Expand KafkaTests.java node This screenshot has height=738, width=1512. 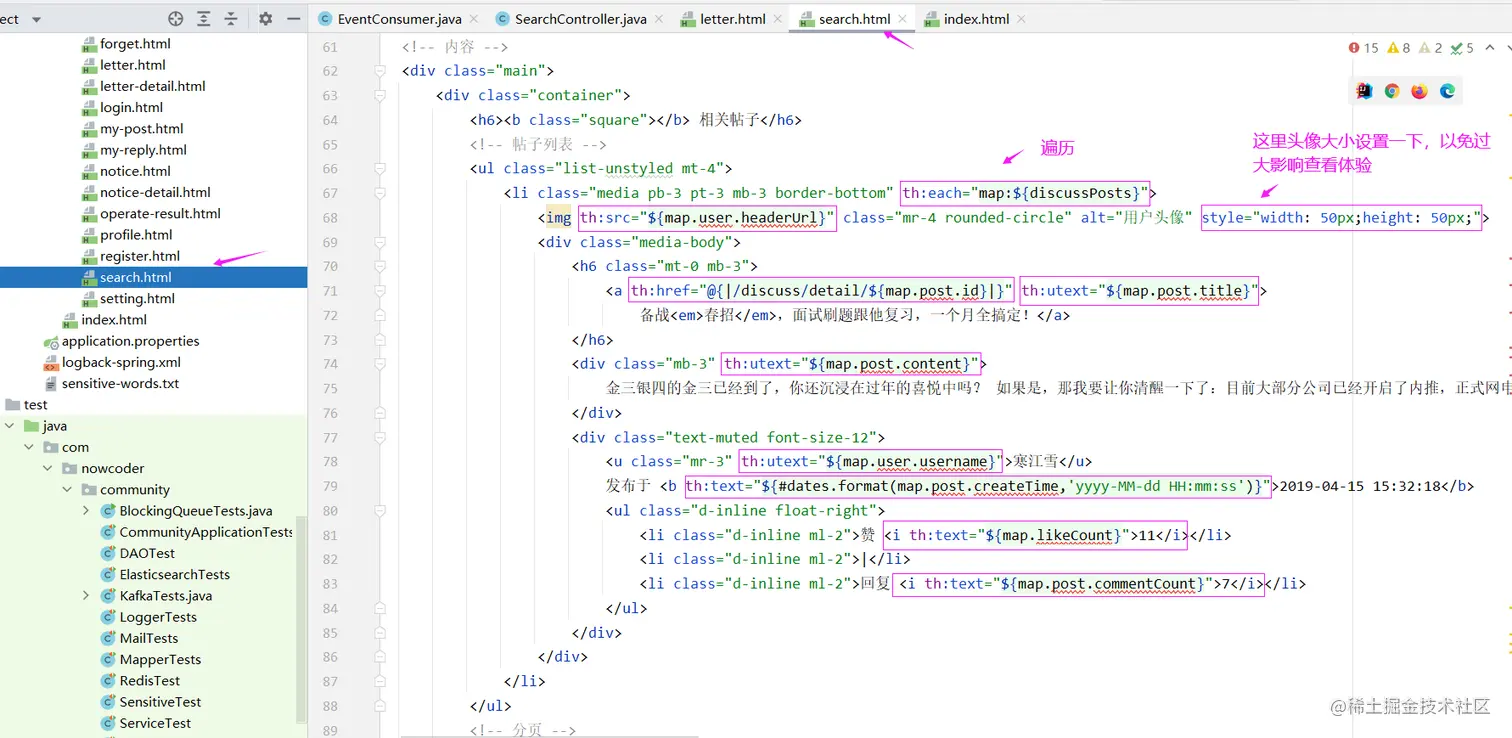click(x=87, y=596)
